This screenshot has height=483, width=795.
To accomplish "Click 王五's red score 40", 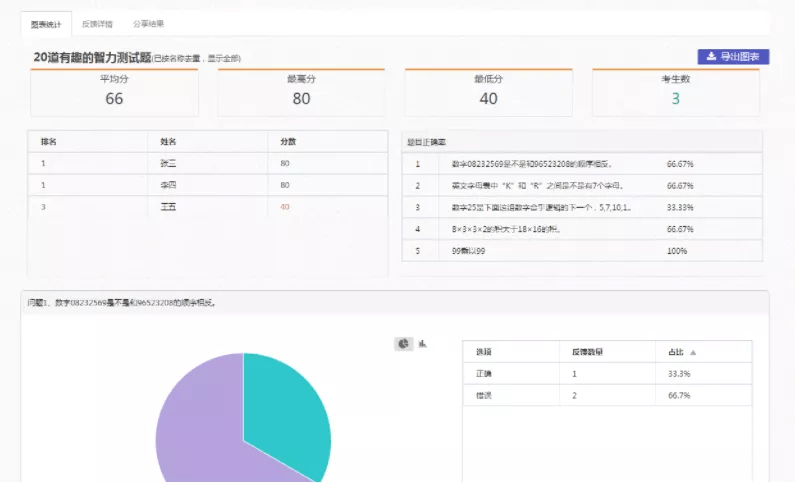I will 285,207.
